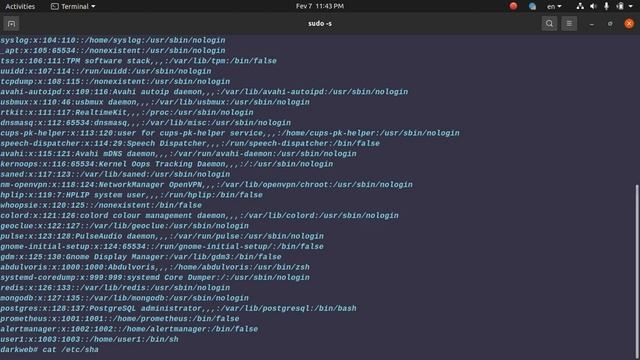The image size is (640, 360).
Task: Click the sudo -s window title
Action: pos(320,24)
